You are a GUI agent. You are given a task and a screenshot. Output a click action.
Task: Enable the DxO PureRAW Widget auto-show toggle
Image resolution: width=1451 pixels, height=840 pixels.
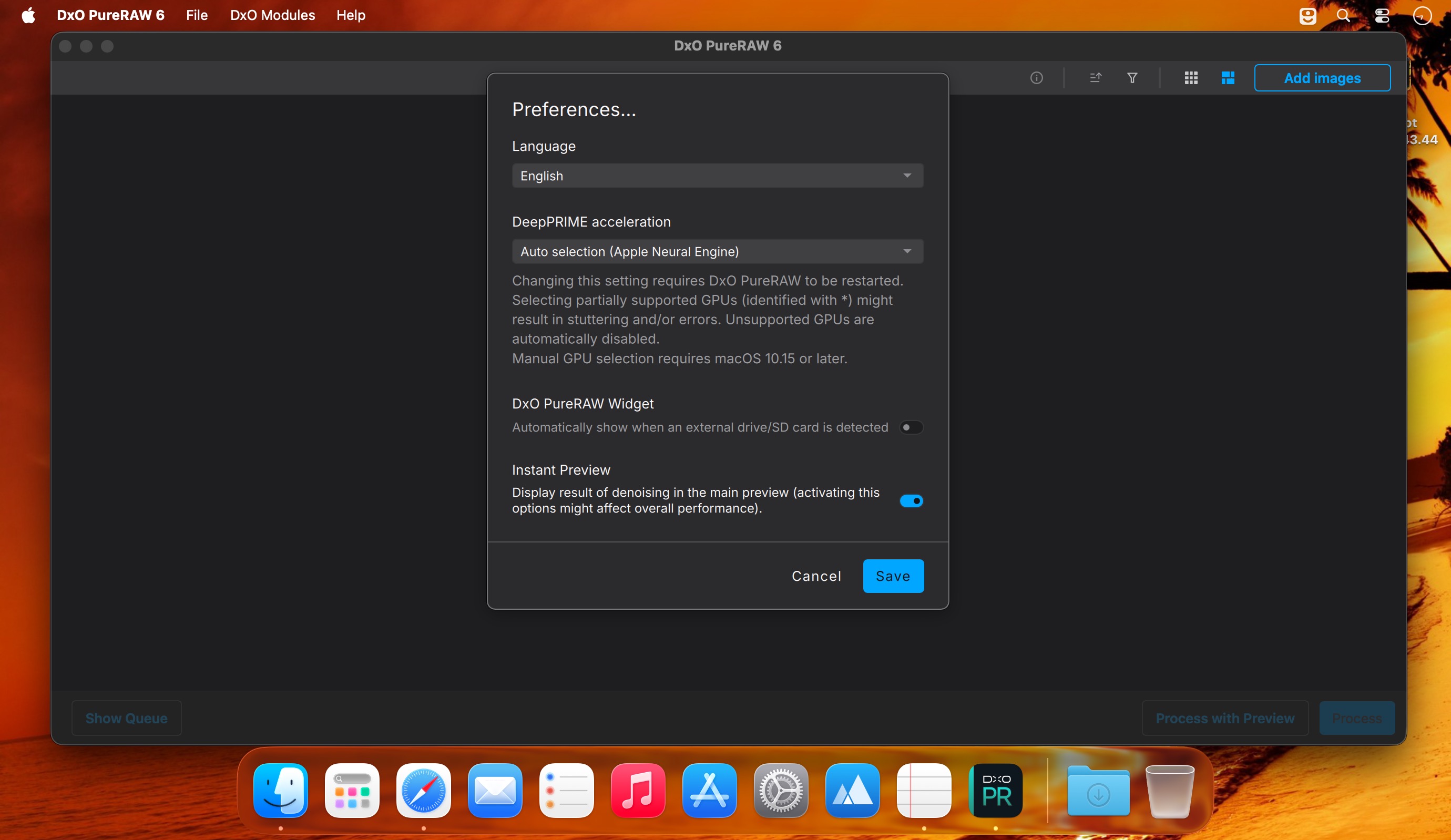(911, 427)
